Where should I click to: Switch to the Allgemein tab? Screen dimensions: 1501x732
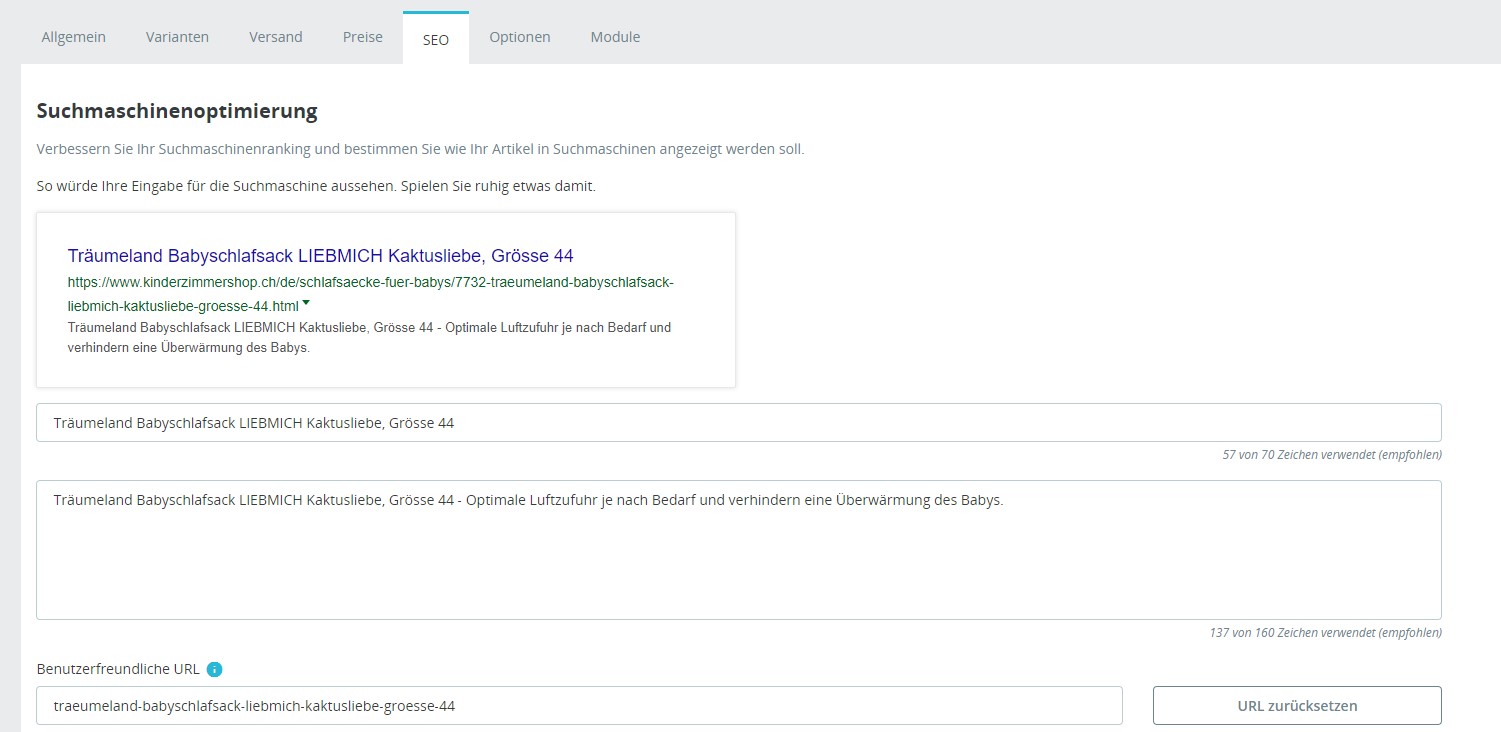point(74,37)
